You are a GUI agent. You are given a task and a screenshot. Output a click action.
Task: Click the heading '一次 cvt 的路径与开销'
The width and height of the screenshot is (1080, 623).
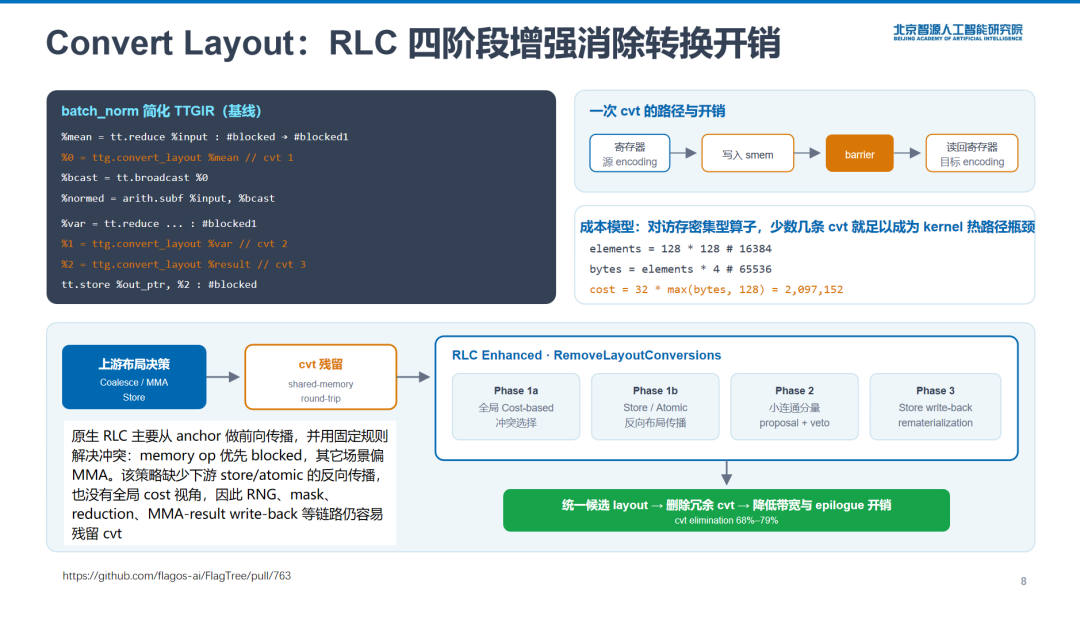(656, 111)
